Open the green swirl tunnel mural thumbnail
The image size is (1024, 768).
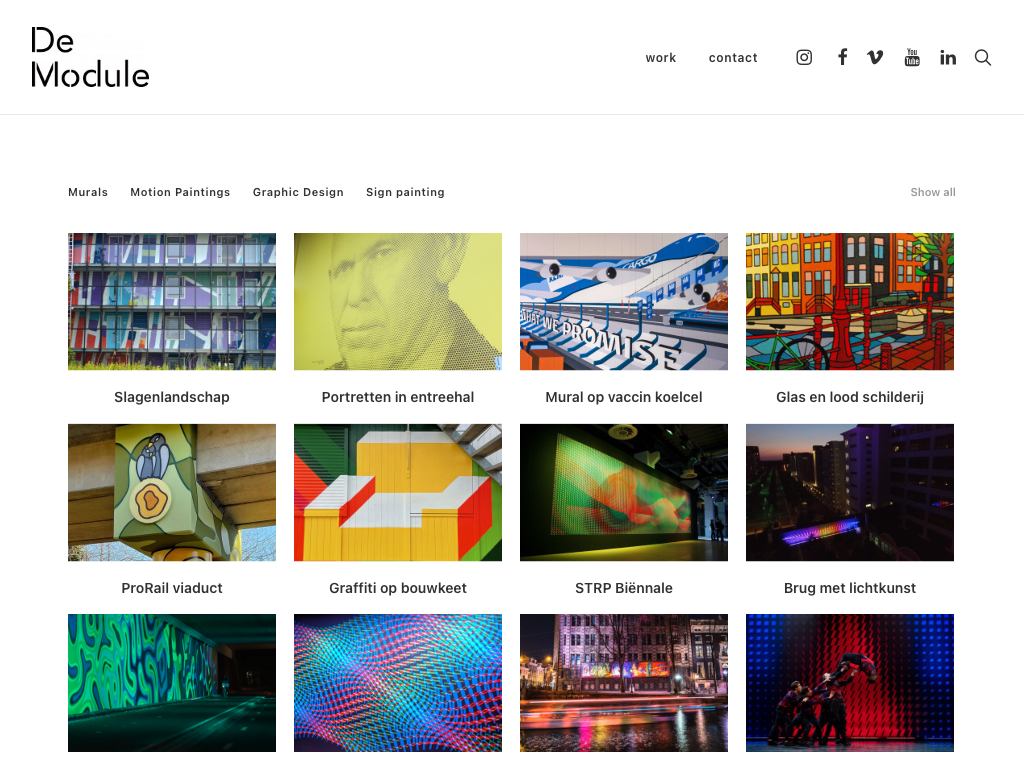point(172,683)
